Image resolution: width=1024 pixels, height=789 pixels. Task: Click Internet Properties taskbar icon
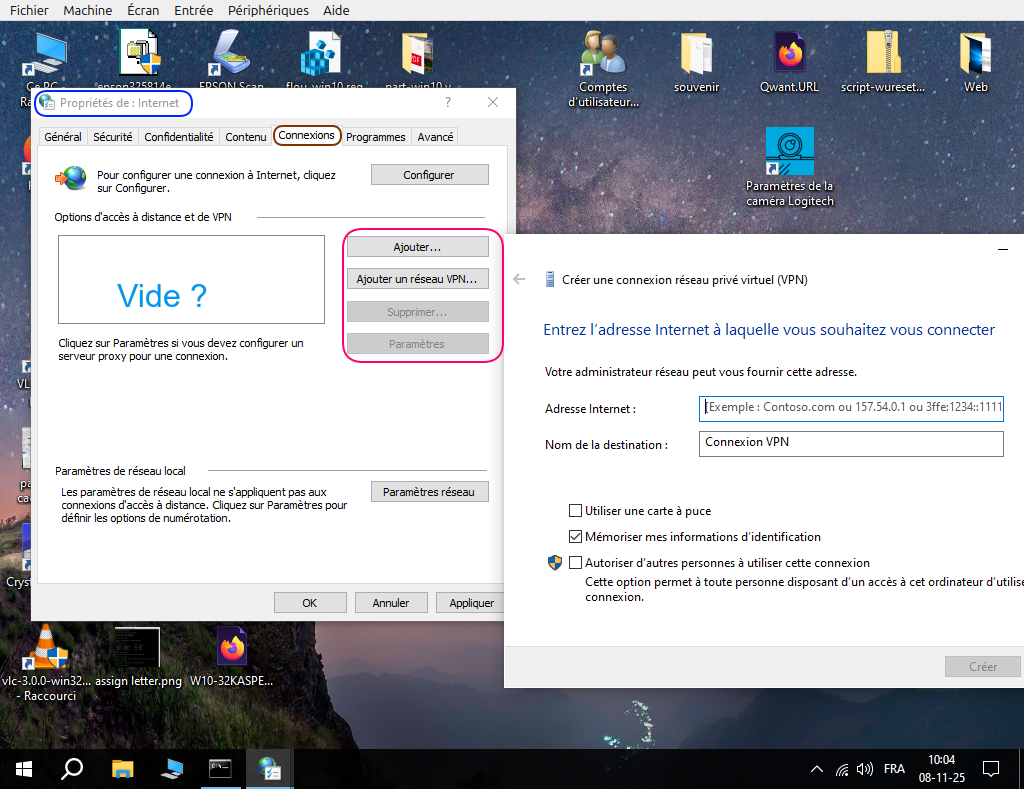click(269, 769)
